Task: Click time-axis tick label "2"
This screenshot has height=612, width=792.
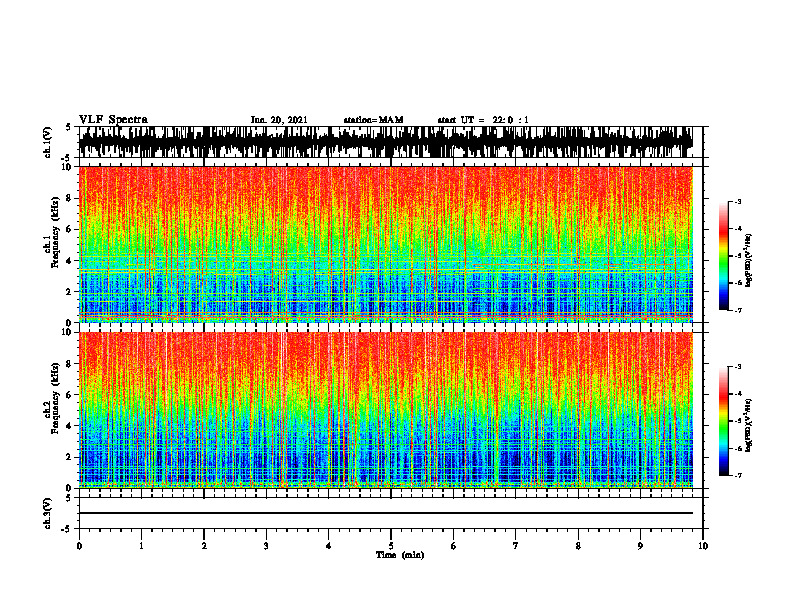Action: pos(204,546)
